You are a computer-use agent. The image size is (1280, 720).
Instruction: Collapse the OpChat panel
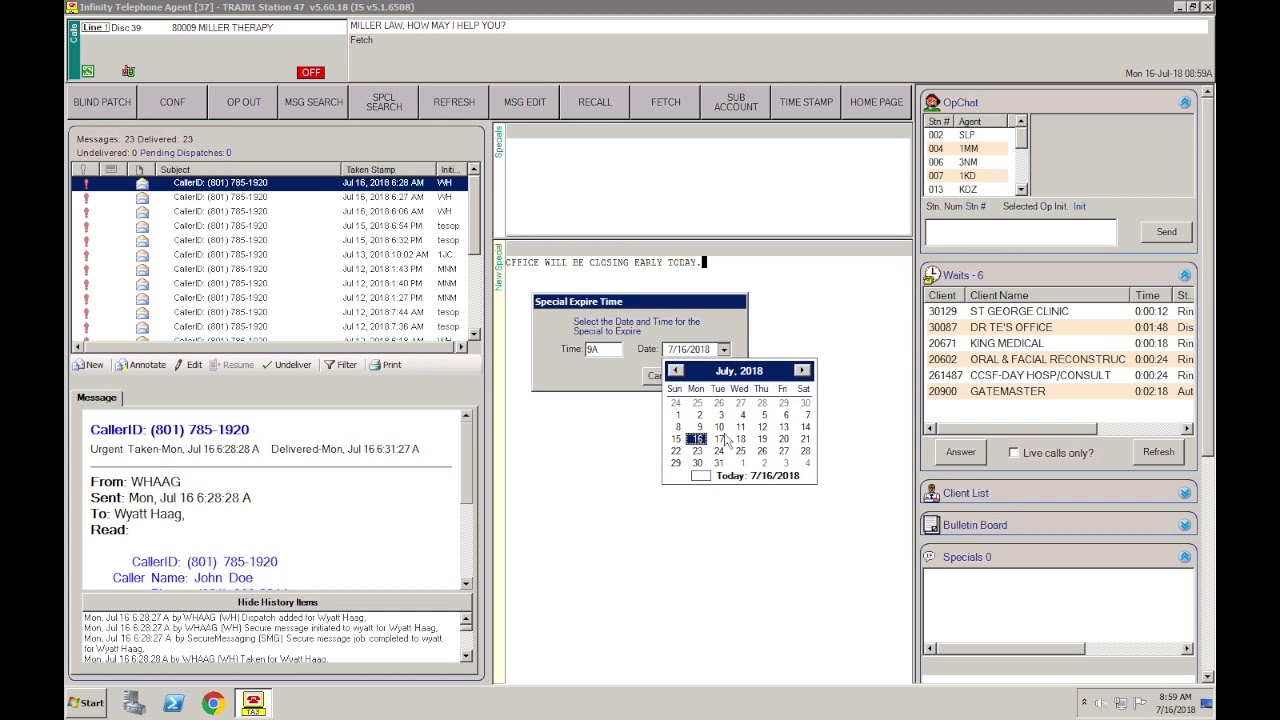(1185, 102)
